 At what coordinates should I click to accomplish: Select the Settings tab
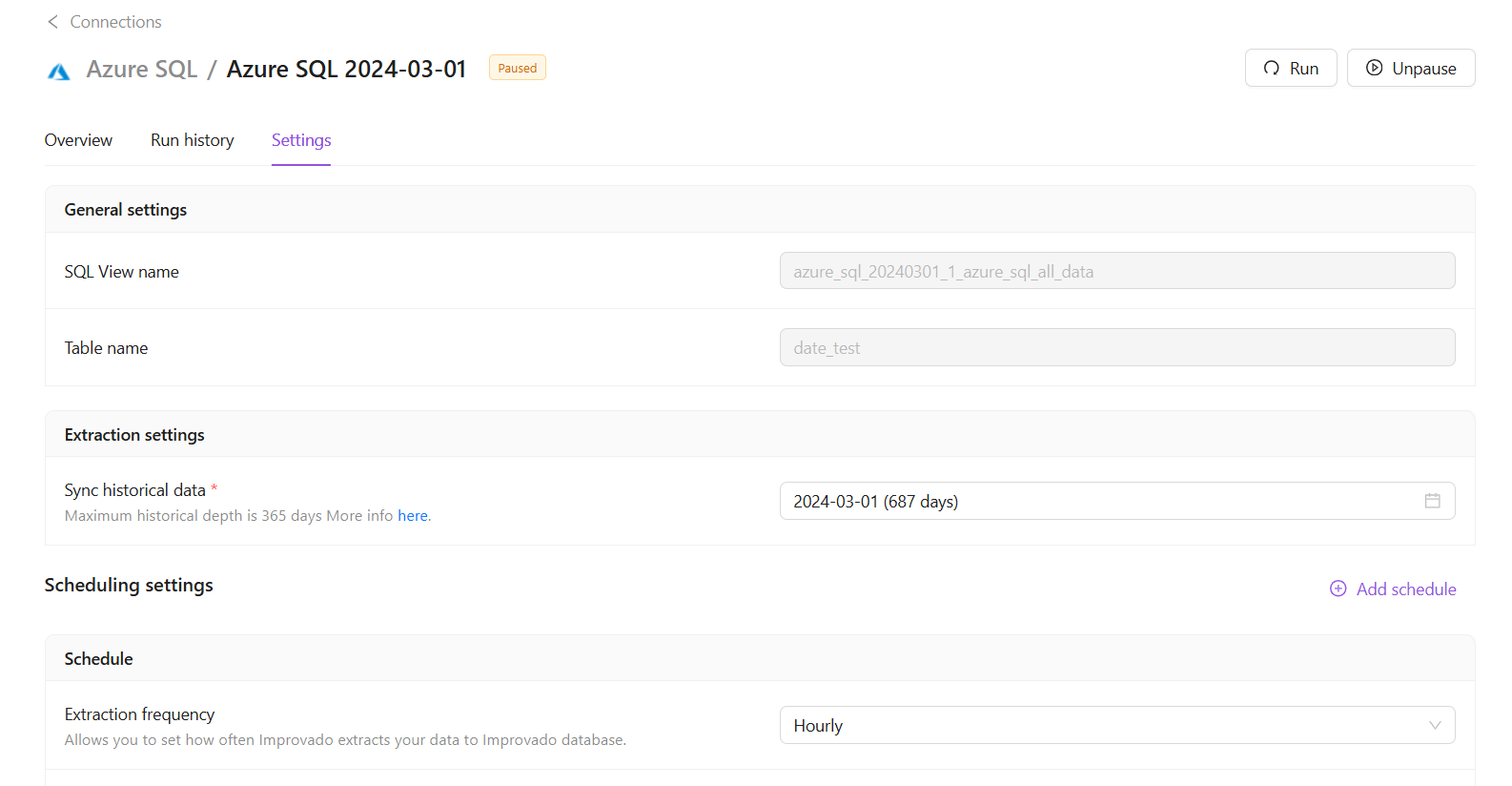(x=301, y=140)
